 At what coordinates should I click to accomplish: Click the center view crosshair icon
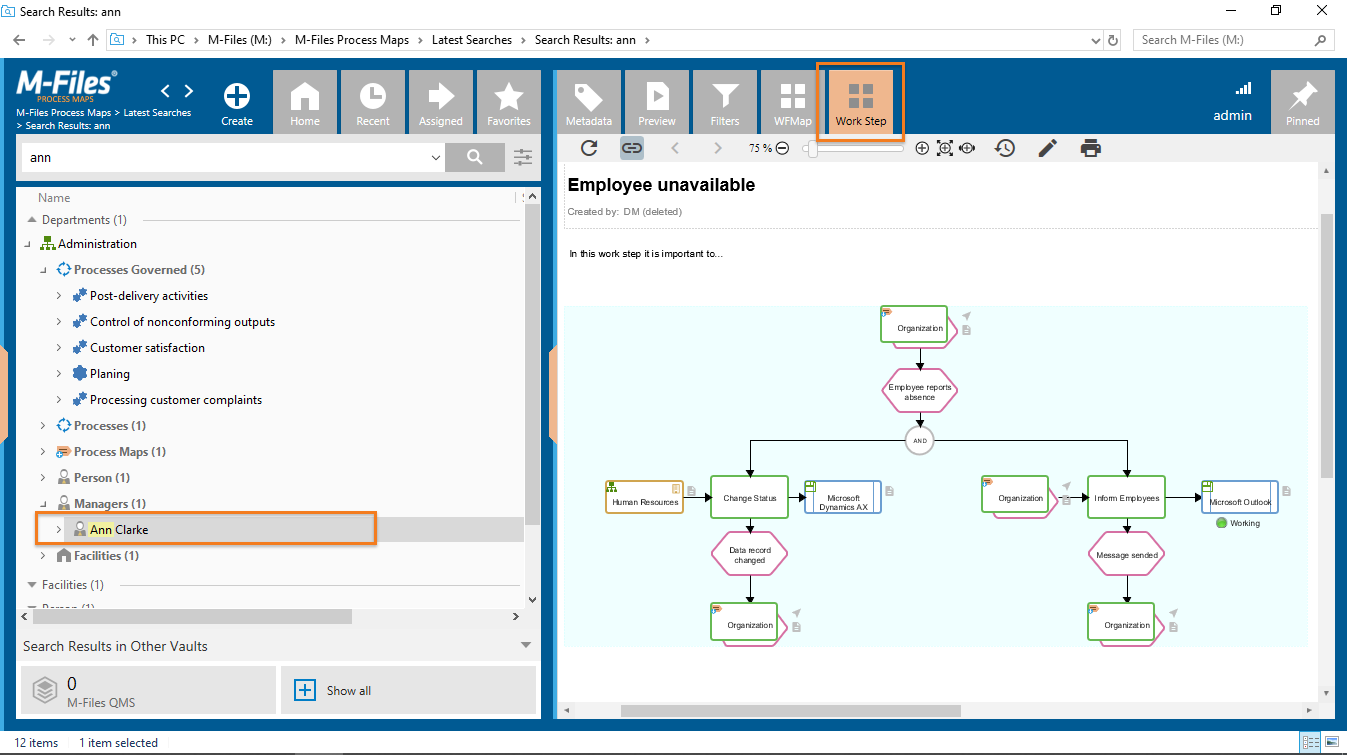(967, 148)
